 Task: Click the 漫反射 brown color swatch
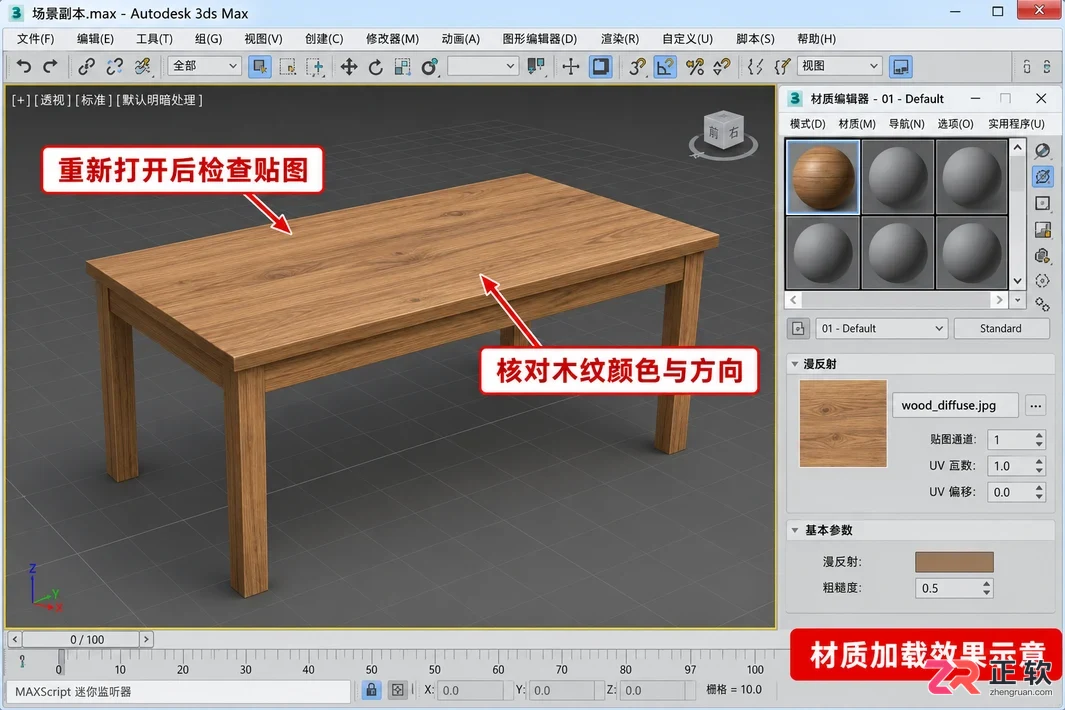pyautogui.click(x=954, y=562)
